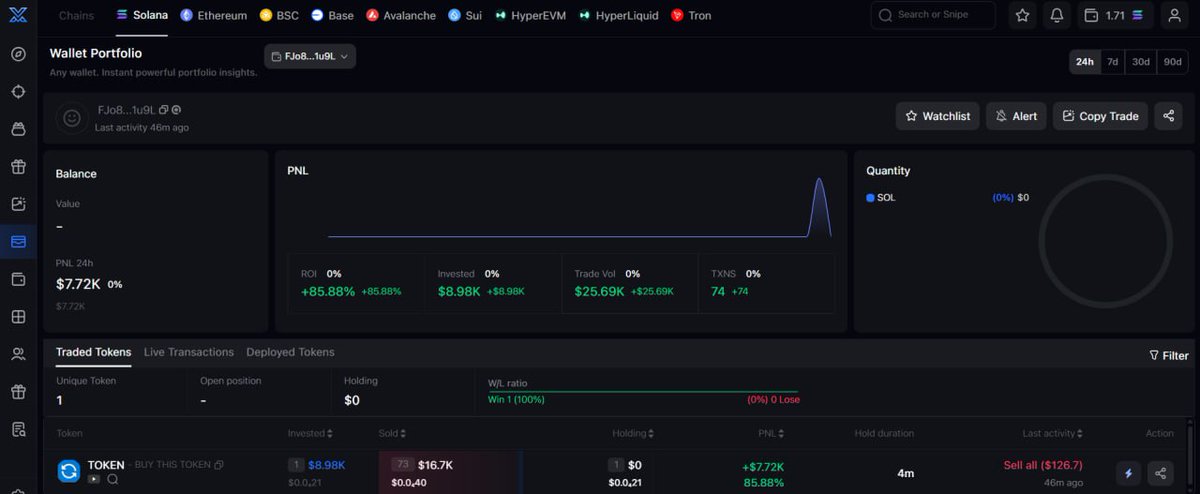Screen dimensions: 1200x494
Task: Open the Live Transactions tab
Action: [189, 352]
